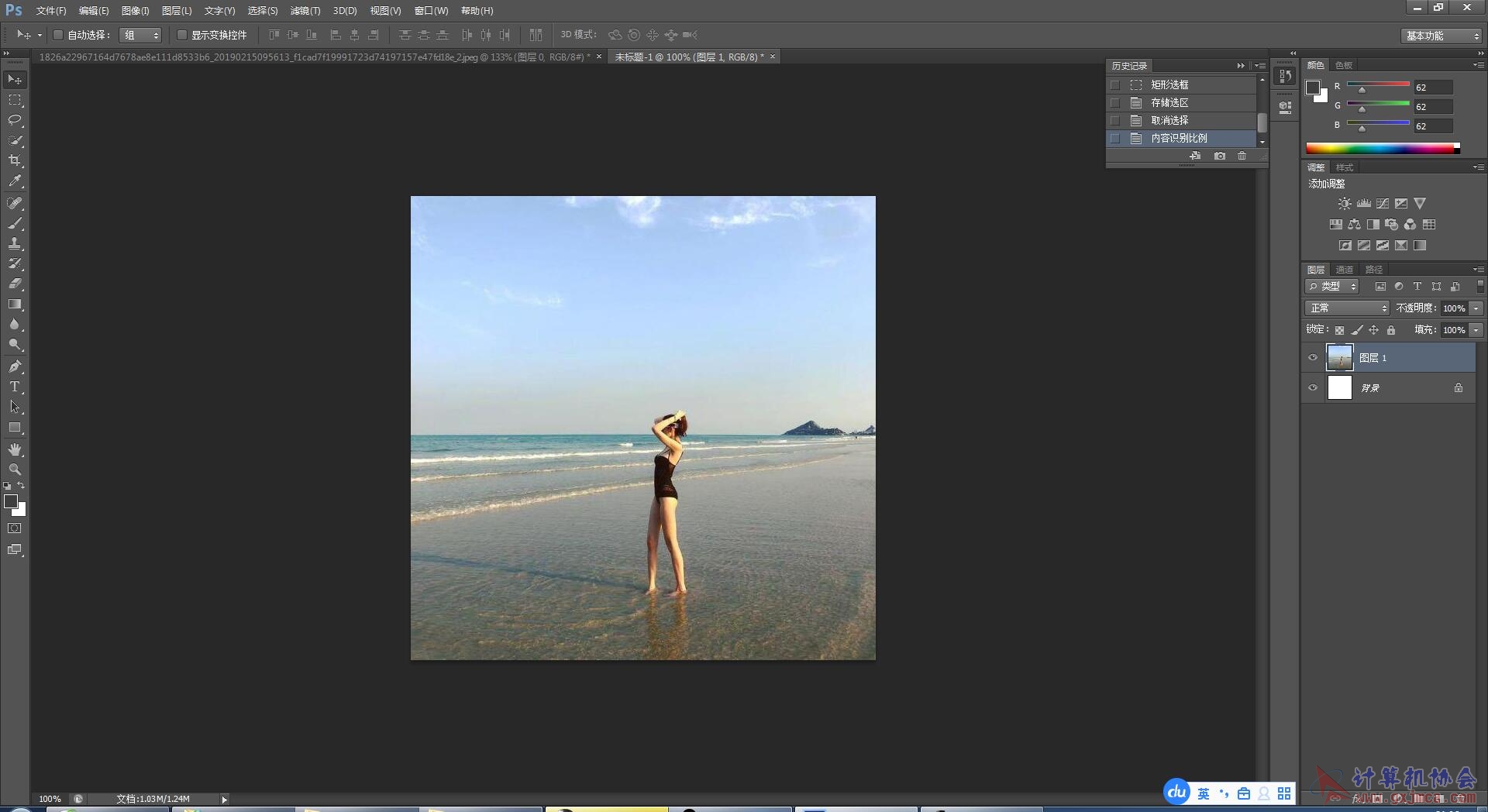Open layer fill dropdown arrow
This screenshot has height=812, width=1488.
(x=1476, y=330)
